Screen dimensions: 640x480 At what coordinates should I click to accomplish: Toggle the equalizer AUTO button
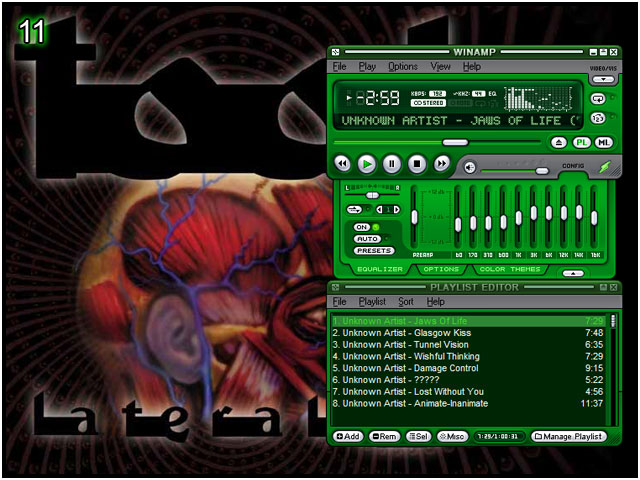click(x=367, y=239)
